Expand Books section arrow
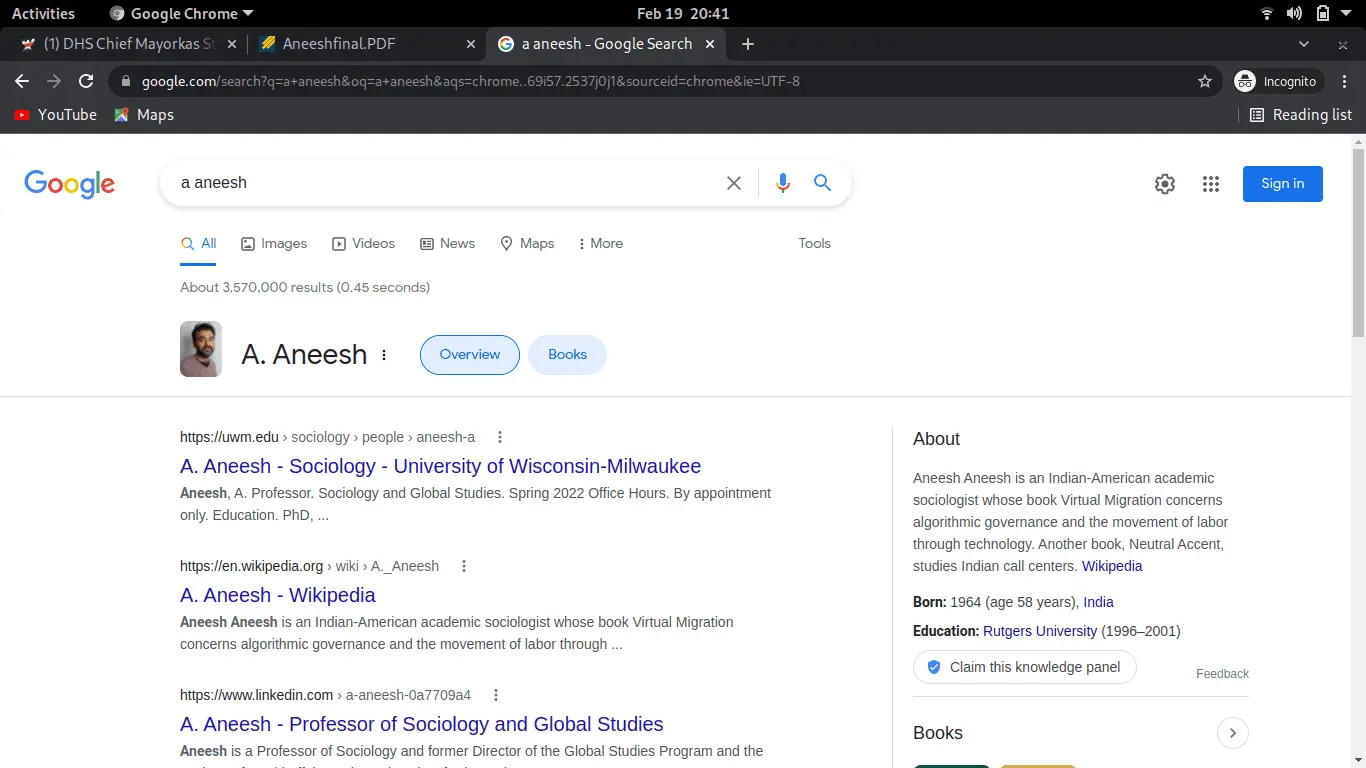The image size is (1366, 768). [x=1233, y=733]
